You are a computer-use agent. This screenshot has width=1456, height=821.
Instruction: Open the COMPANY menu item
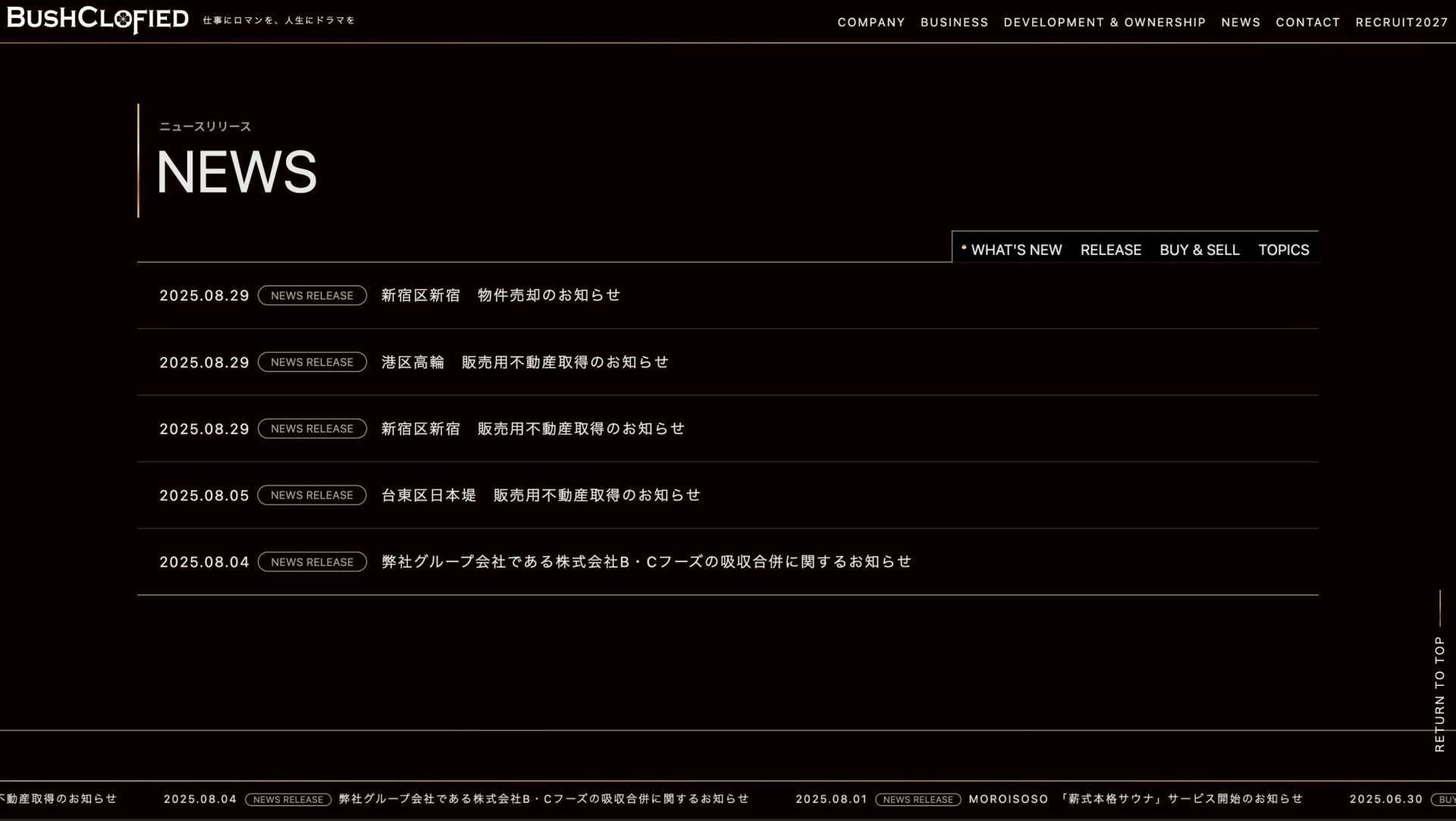(x=871, y=22)
